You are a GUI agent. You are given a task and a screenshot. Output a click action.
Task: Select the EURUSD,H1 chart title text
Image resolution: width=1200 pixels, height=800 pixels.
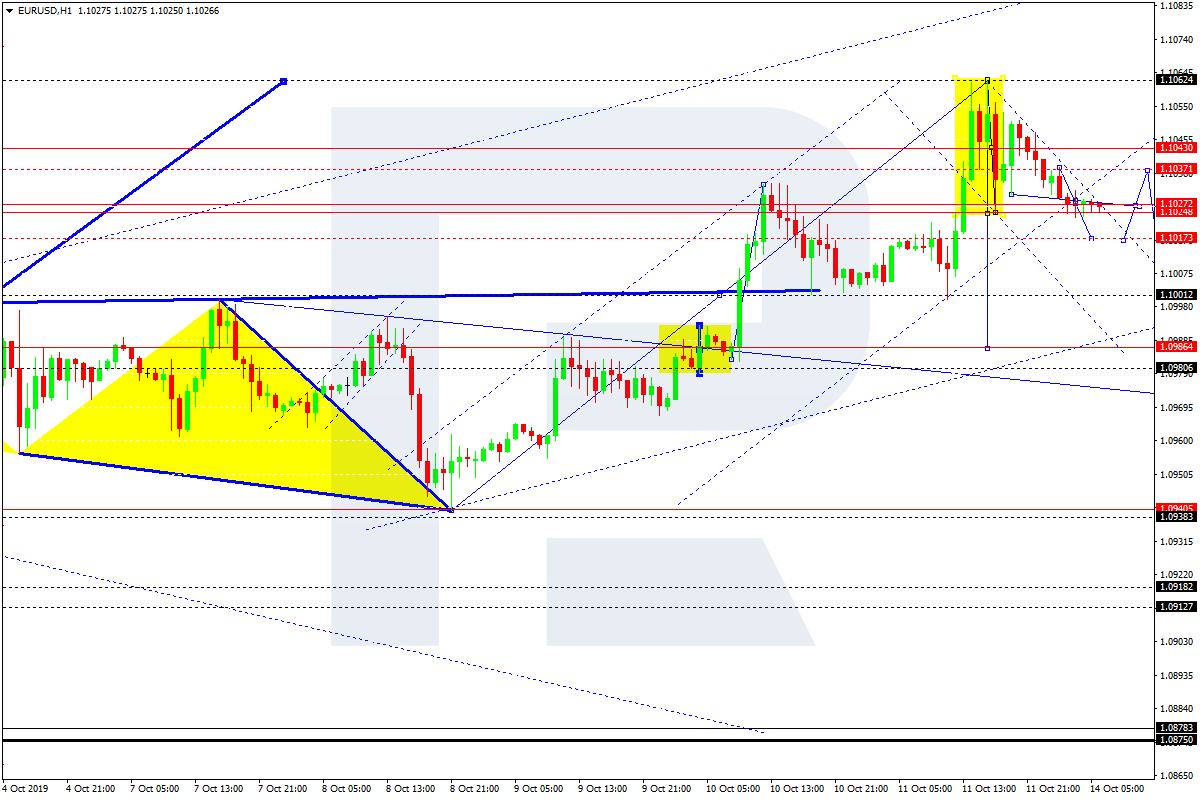pos(45,11)
